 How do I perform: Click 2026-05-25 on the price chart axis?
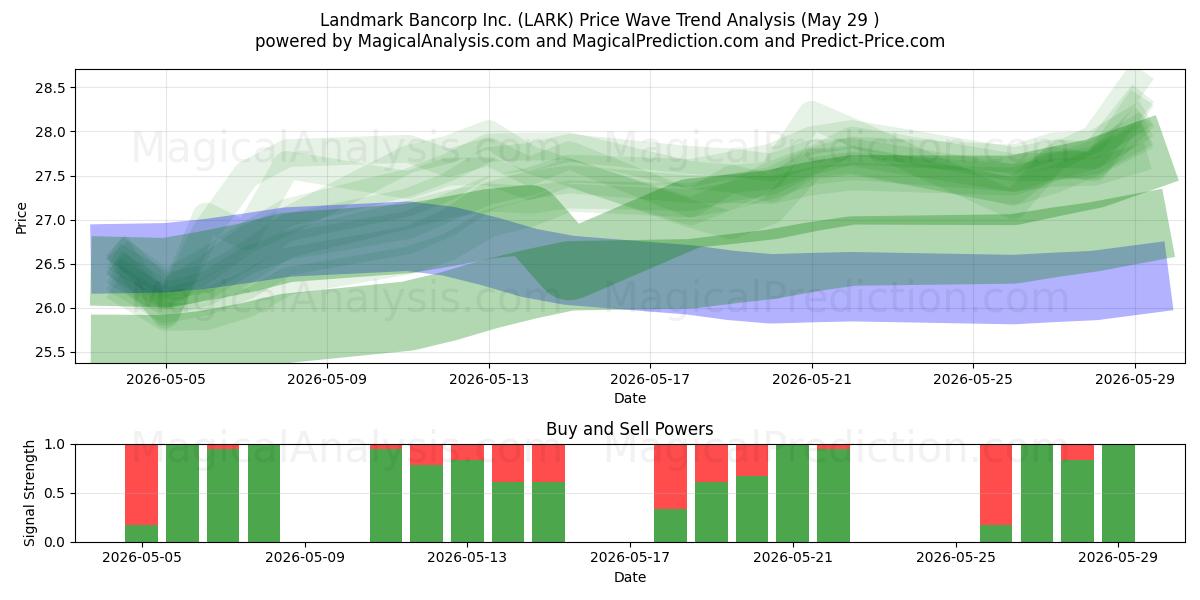click(973, 379)
